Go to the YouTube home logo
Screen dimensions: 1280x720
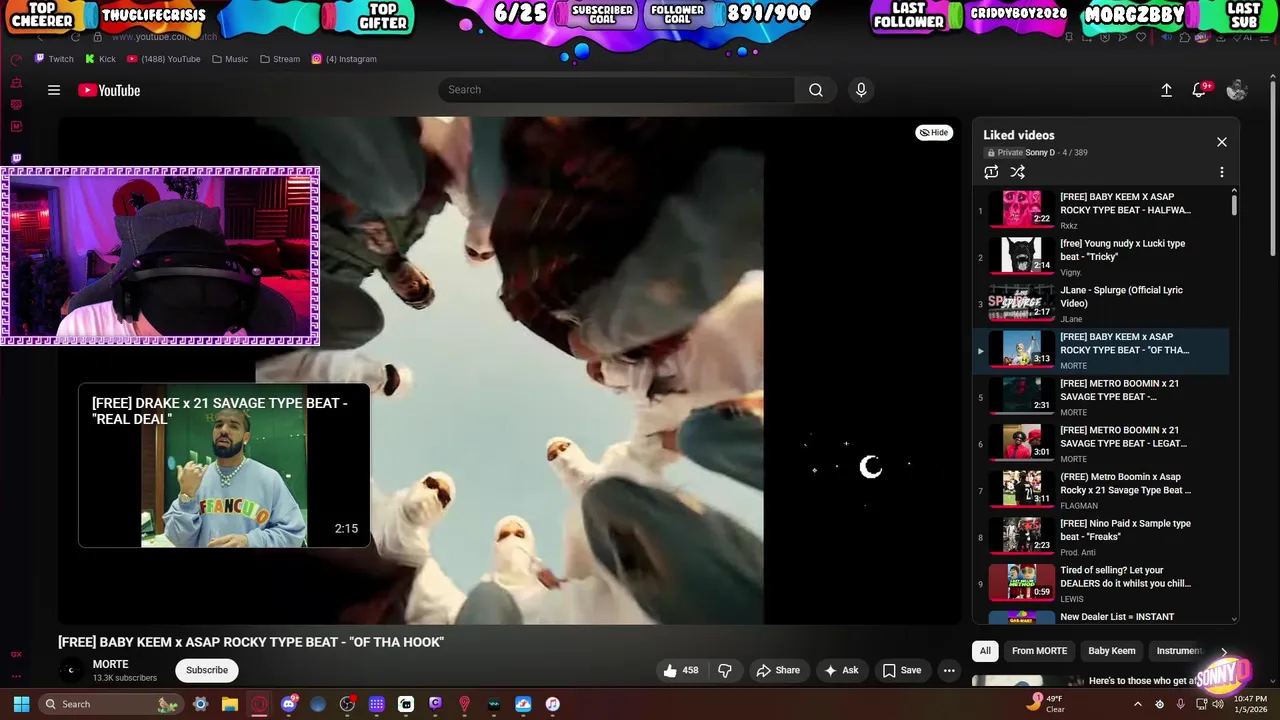[x=109, y=90]
